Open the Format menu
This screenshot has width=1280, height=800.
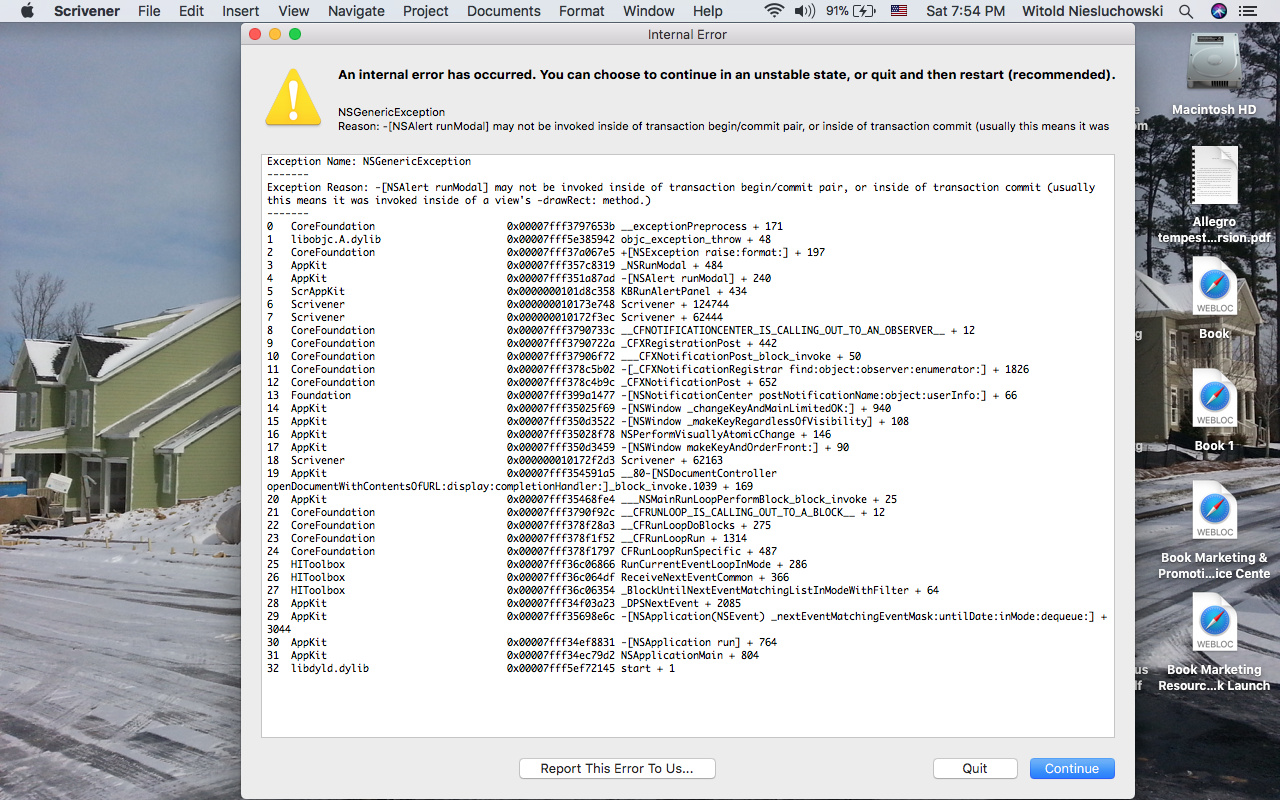coord(582,11)
